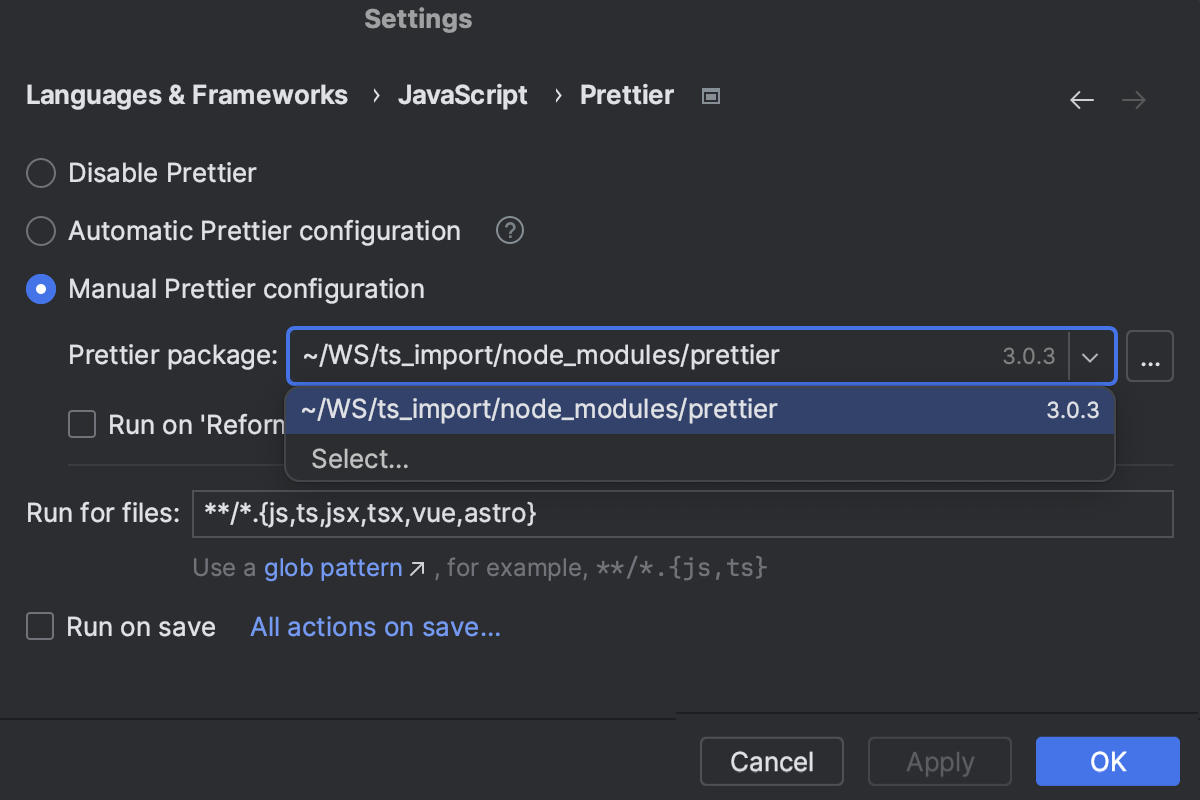
Task: Go to Languages & Frameworks breadcrumb
Action: pos(186,95)
